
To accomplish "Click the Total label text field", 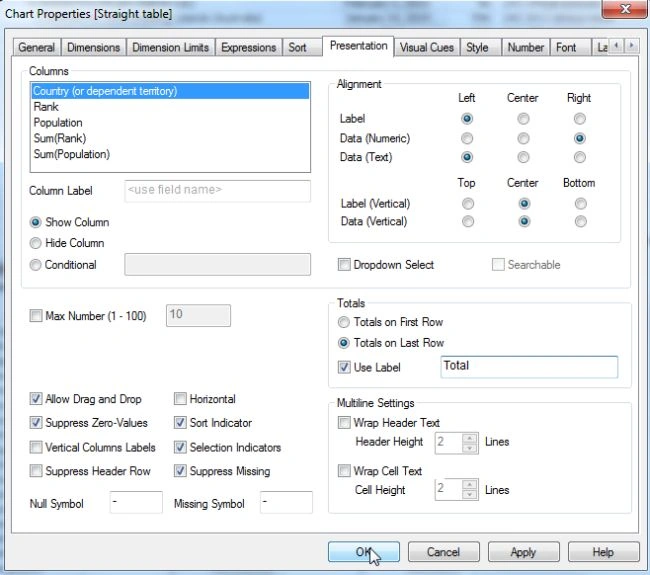I will pos(529,367).
